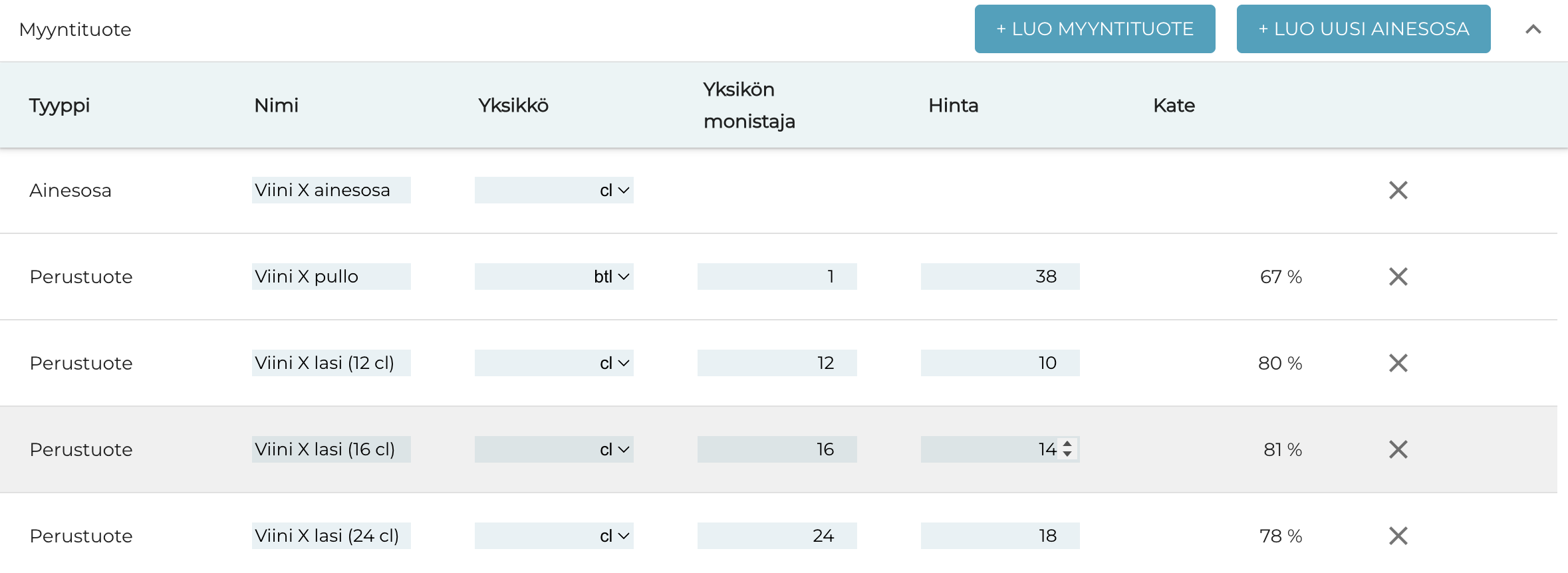Open unit dropdown for Viini X lasi (24 cl)
Screen dimensions: 1568x573
pyautogui.click(x=554, y=536)
